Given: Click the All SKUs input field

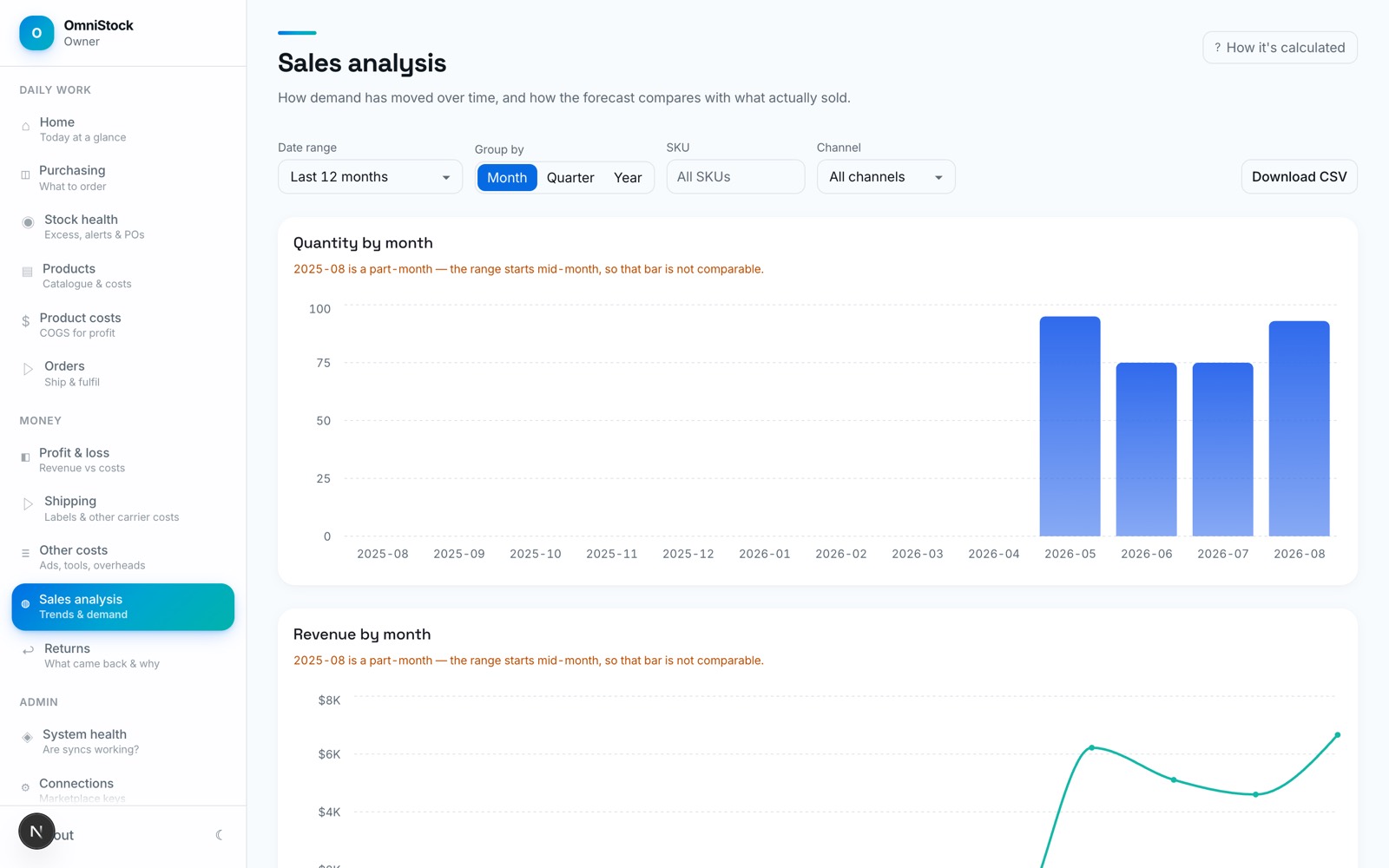Looking at the screenshot, I should point(735,177).
